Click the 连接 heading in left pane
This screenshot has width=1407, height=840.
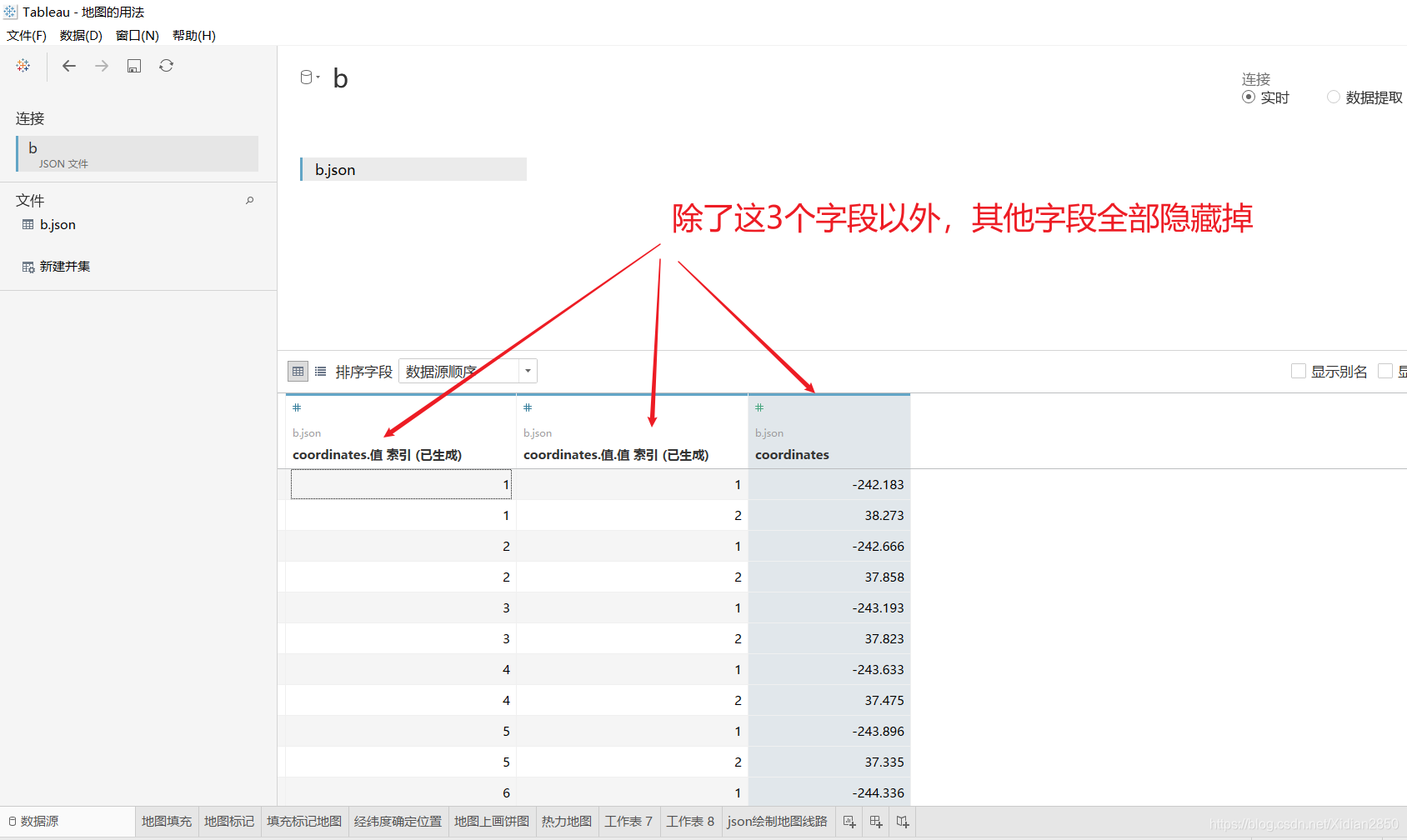click(x=30, y=118)
